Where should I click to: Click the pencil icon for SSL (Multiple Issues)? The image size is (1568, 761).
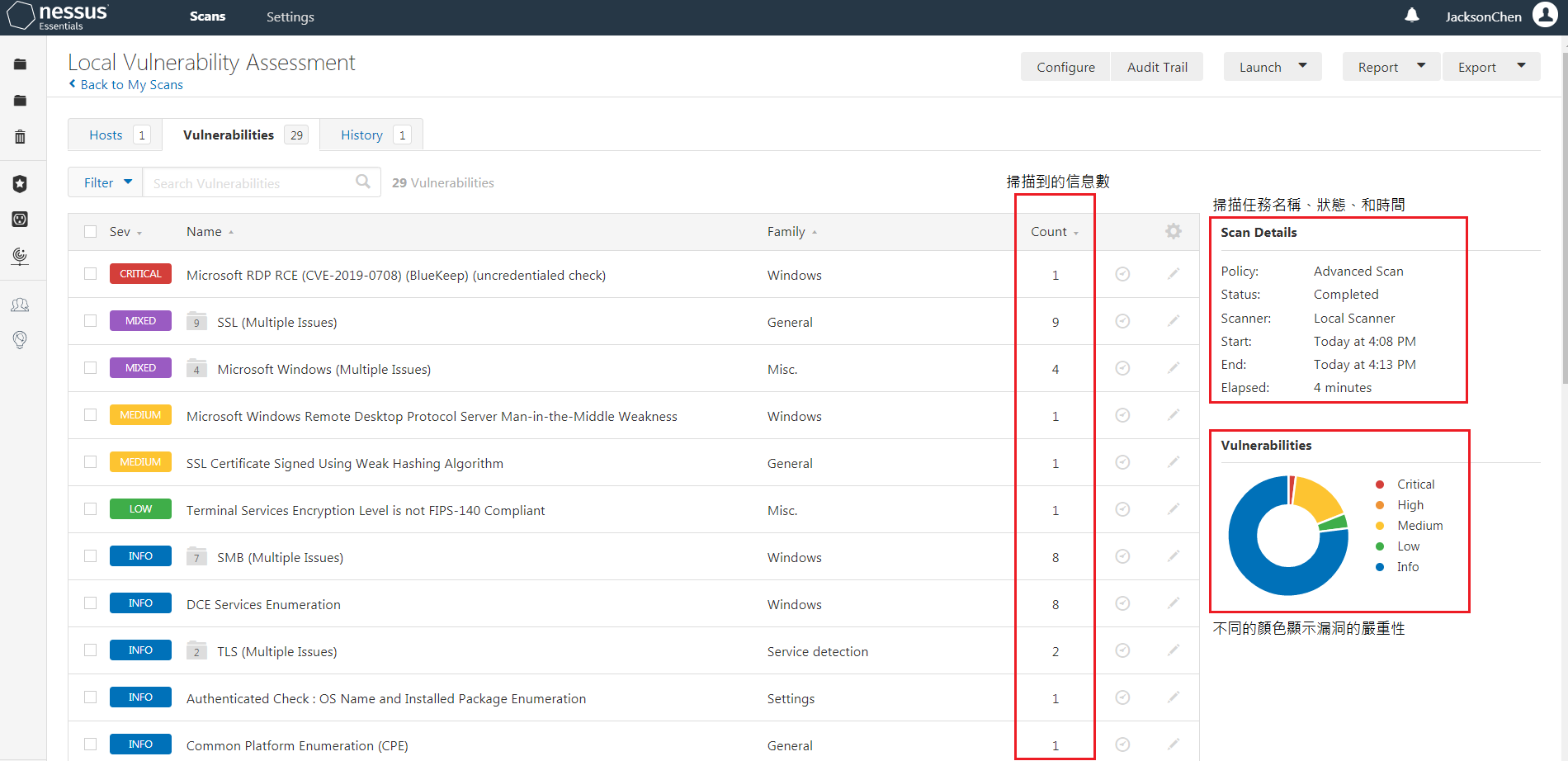tap(1174, 320)
